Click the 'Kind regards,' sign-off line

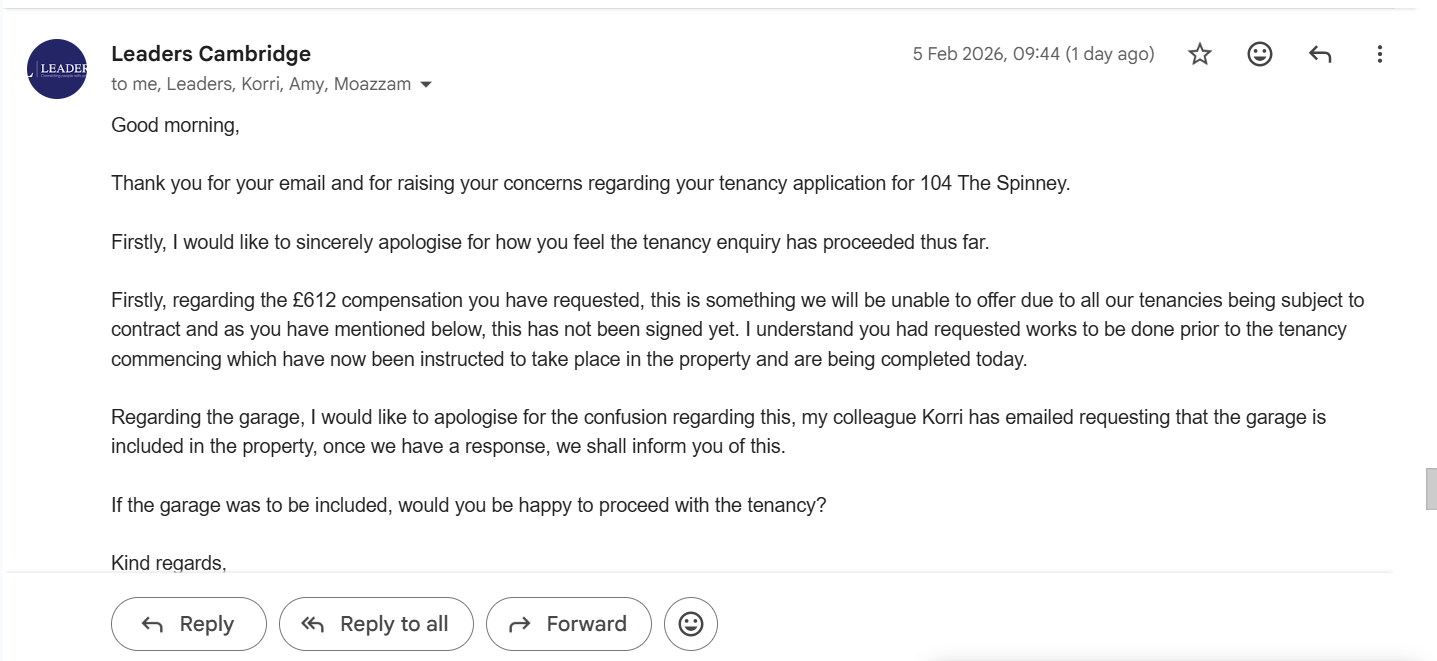point(169,563)
